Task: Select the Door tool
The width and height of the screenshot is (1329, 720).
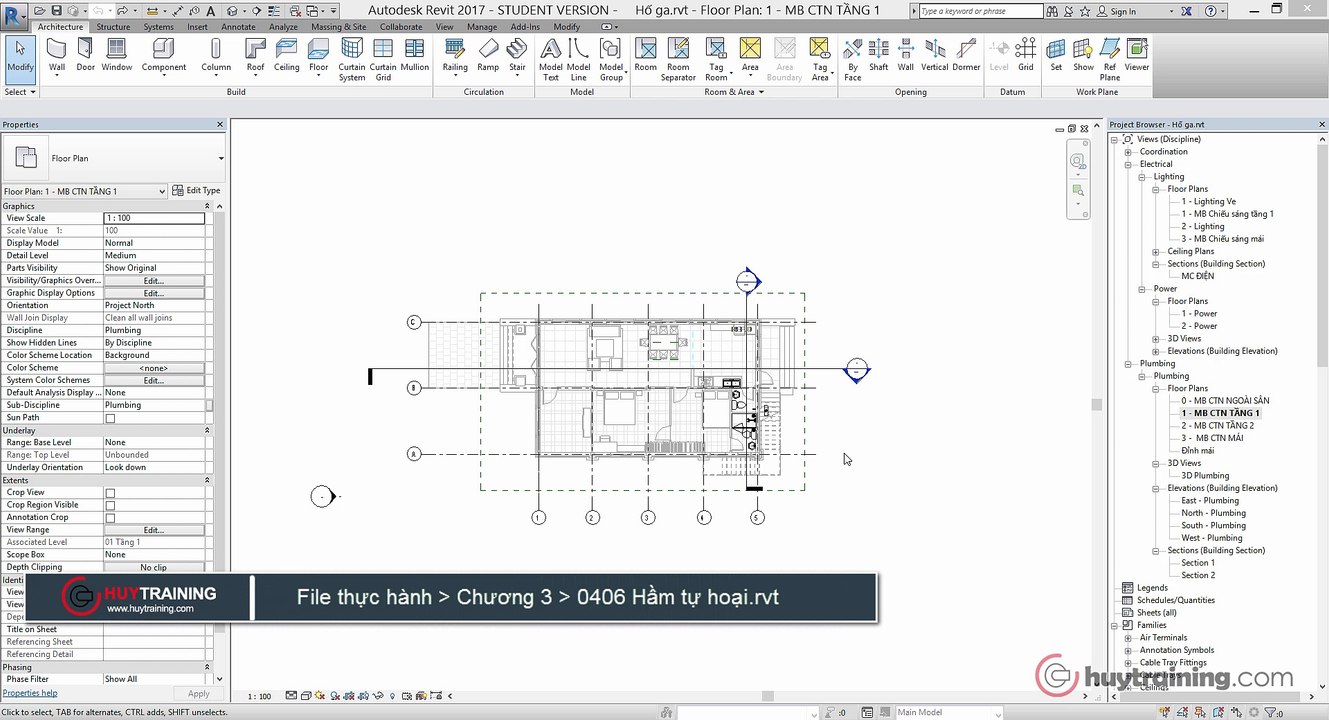Action: pyautogui.click(x=86, y=55)
